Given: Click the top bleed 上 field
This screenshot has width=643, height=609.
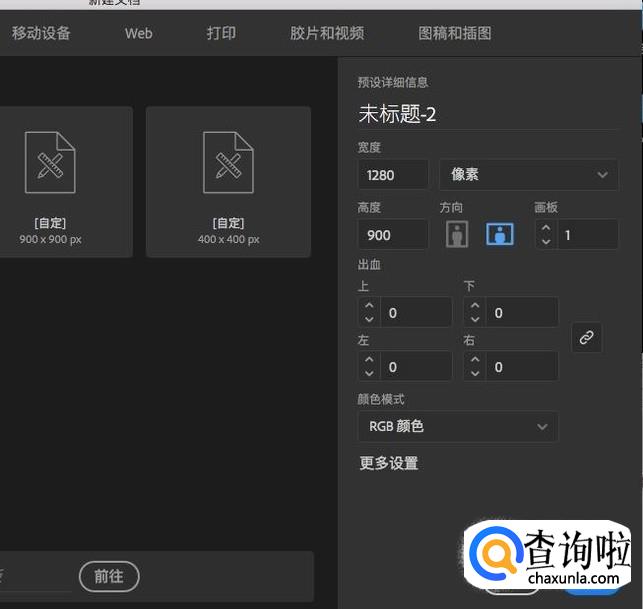Looking at the screenshot, I should pos(416,312).
